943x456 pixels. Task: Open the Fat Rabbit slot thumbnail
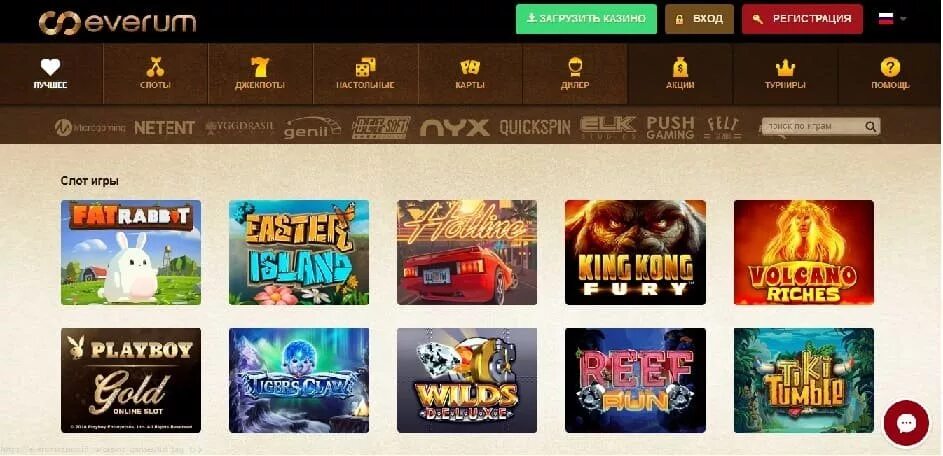click(x=131, y=252)
